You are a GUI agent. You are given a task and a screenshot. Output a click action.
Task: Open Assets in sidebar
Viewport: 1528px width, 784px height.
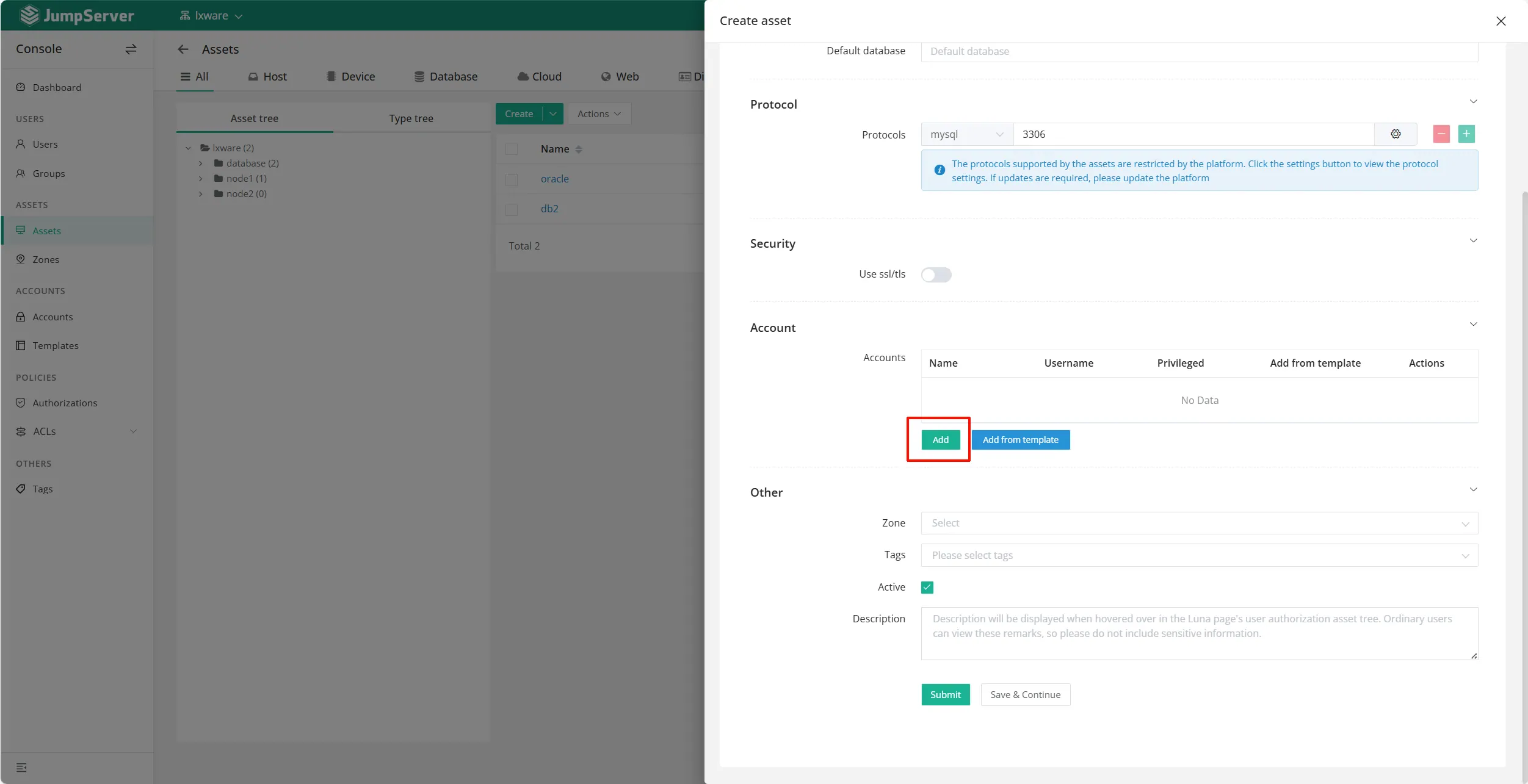(76, 231)
